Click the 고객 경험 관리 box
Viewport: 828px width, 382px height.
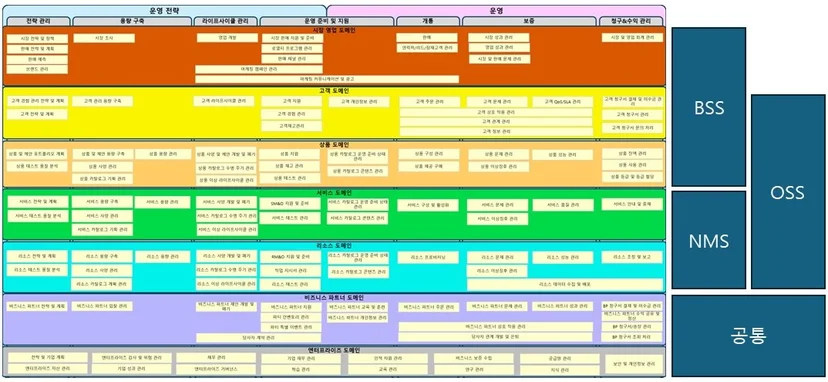(x=292, y=114)
